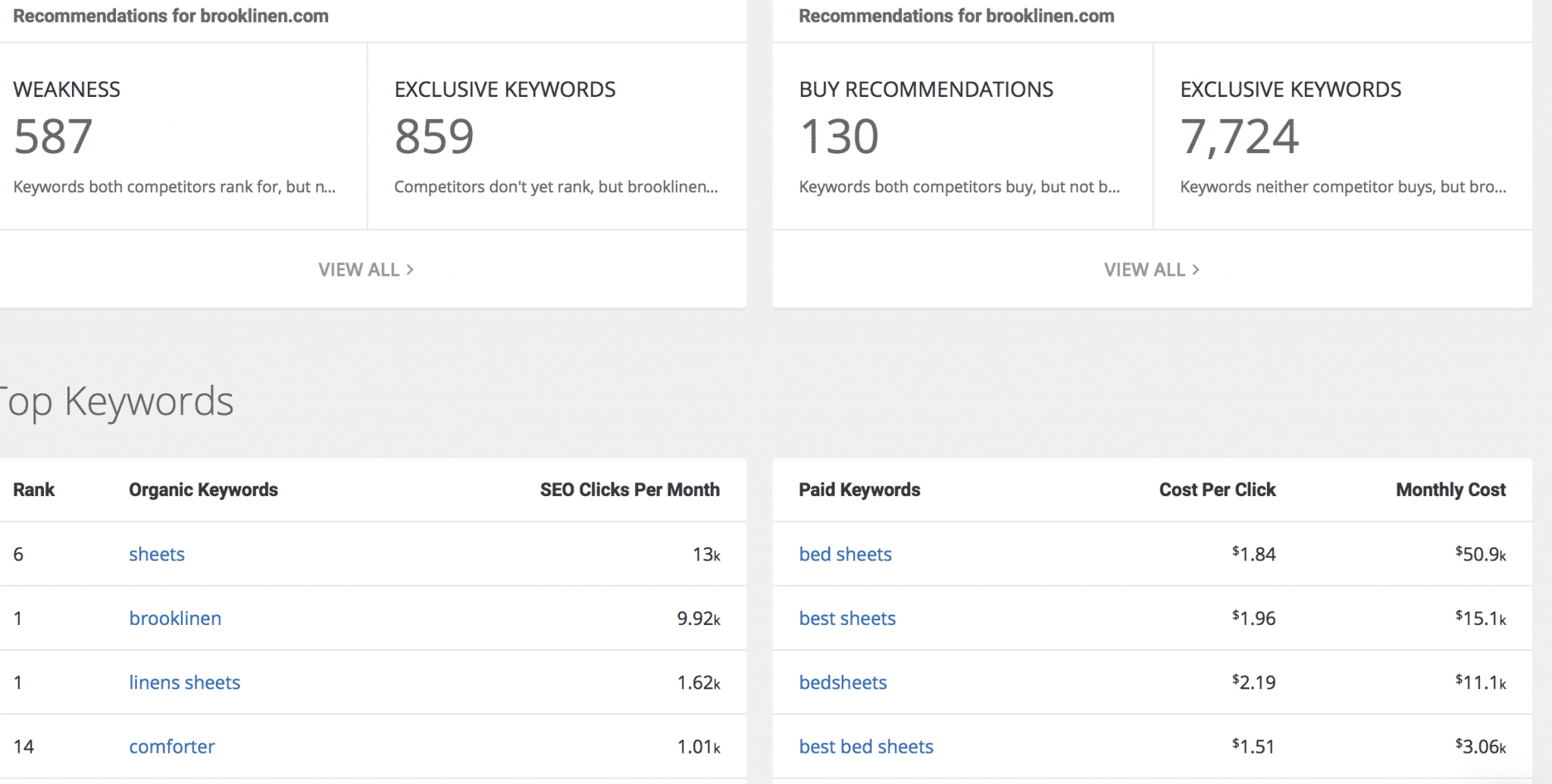The height and width of the screenshot is (784, 1552).
Task: Click 'Competitors don't yet rank' description
Action: (556, 187)
